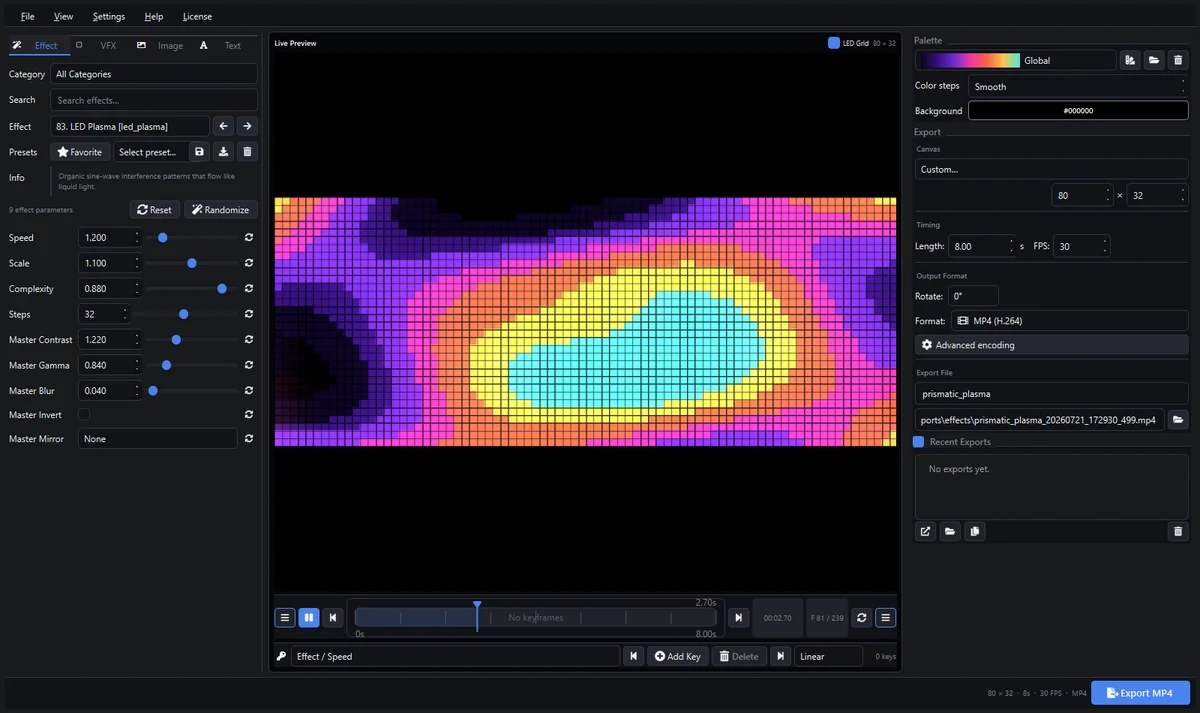Toggle the LED Grid checkbox

pos(834,43)
